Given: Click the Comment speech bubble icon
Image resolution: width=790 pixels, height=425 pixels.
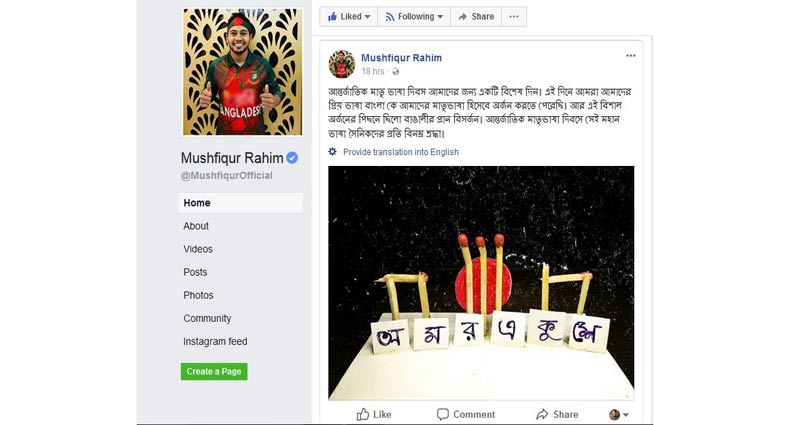Looking at the screenshot, I should (442, 414).
